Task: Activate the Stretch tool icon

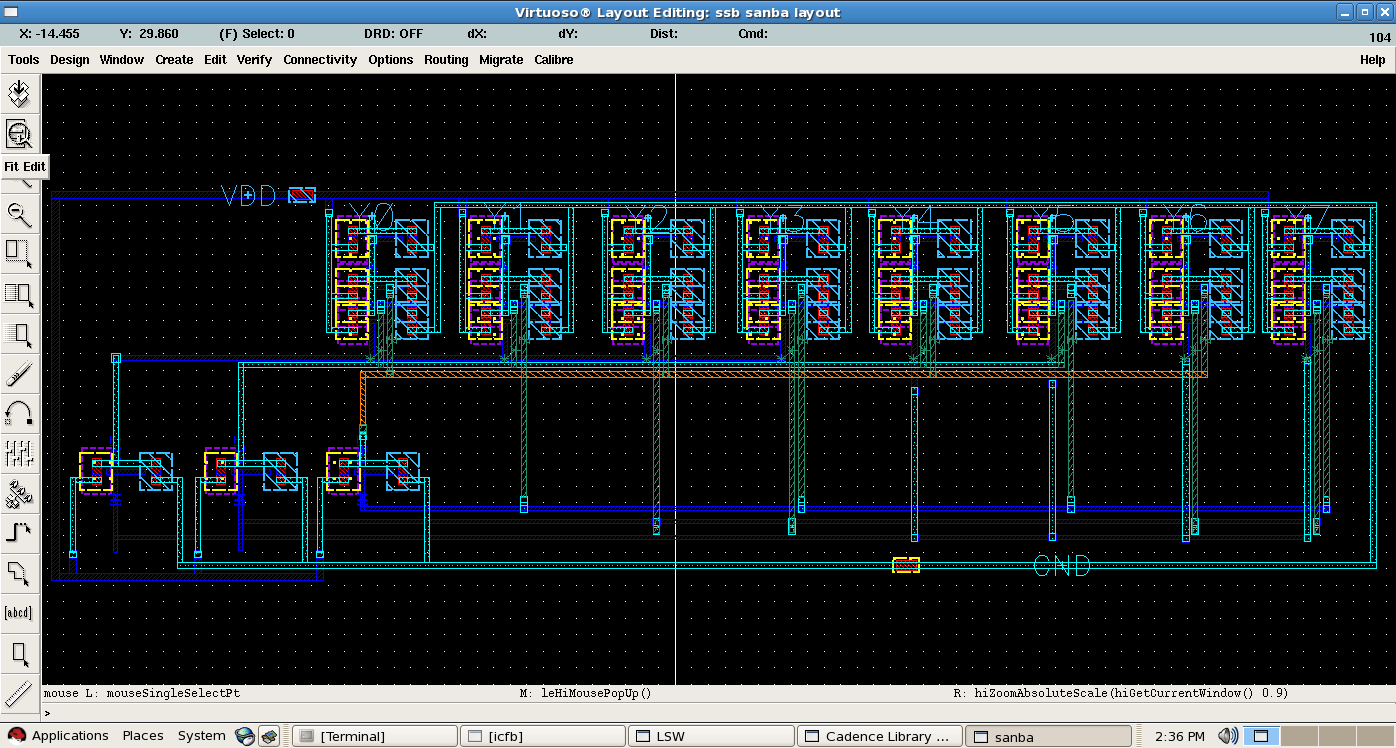Action: pos(19,252)
